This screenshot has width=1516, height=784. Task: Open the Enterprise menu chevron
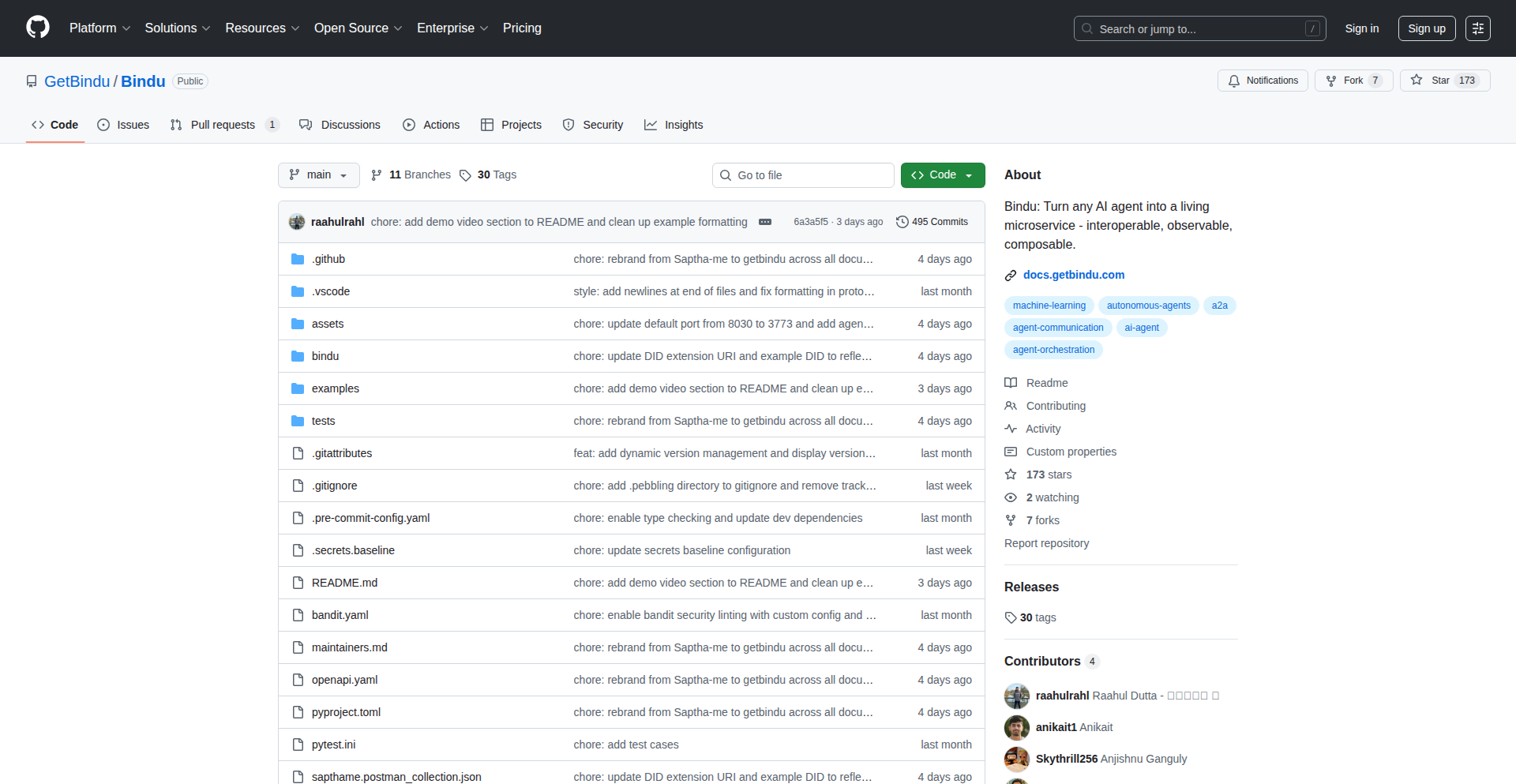[485, 28]
